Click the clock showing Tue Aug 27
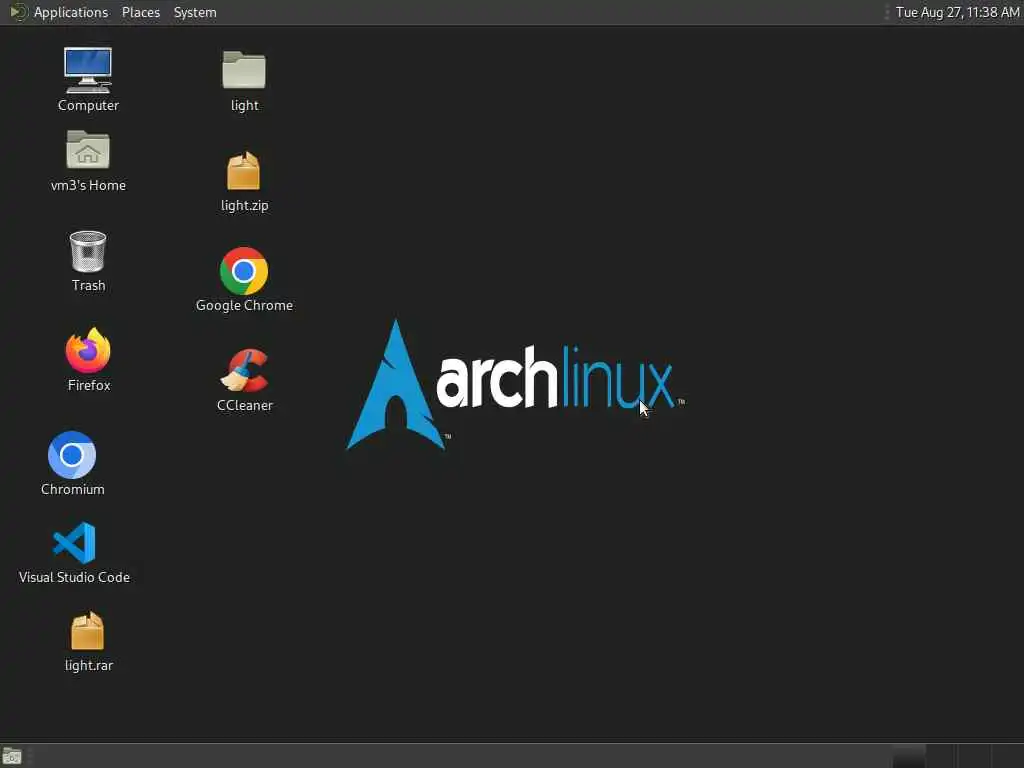The height and width of the screenshot is (768, 1024). (957, 12)
